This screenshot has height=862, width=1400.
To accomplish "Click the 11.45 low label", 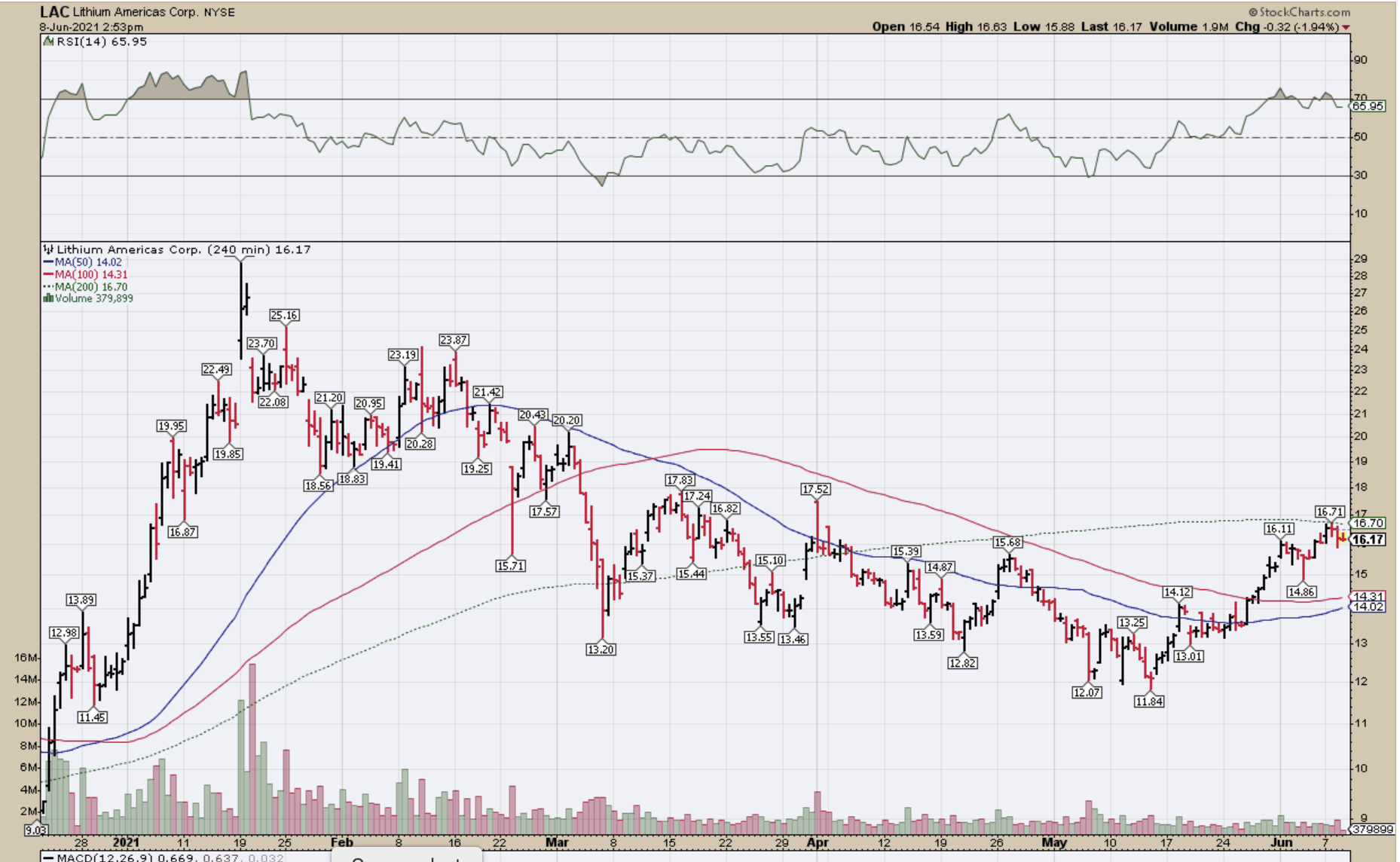I will (x=92, y=717).
